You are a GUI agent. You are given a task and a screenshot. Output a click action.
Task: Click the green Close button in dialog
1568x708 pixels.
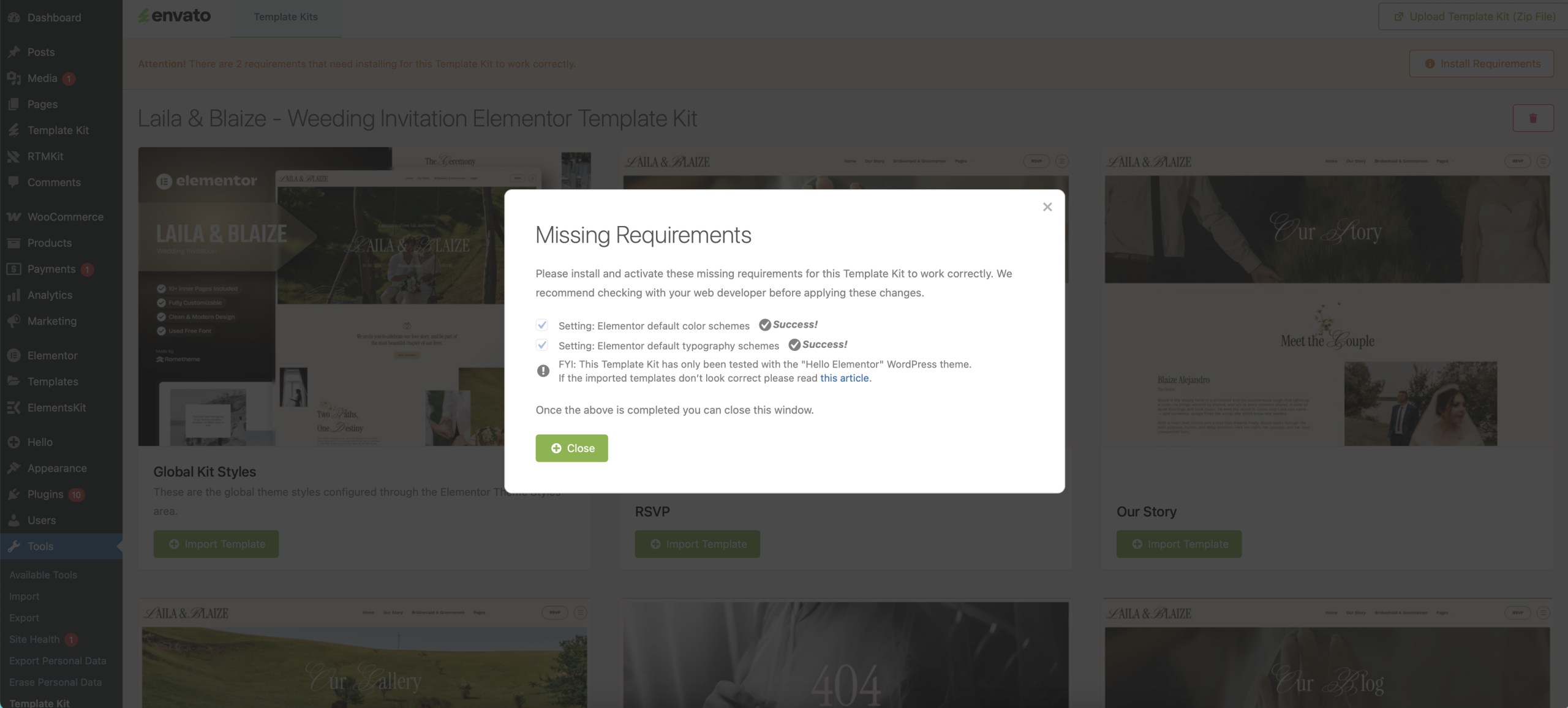(x=571, y=448)
